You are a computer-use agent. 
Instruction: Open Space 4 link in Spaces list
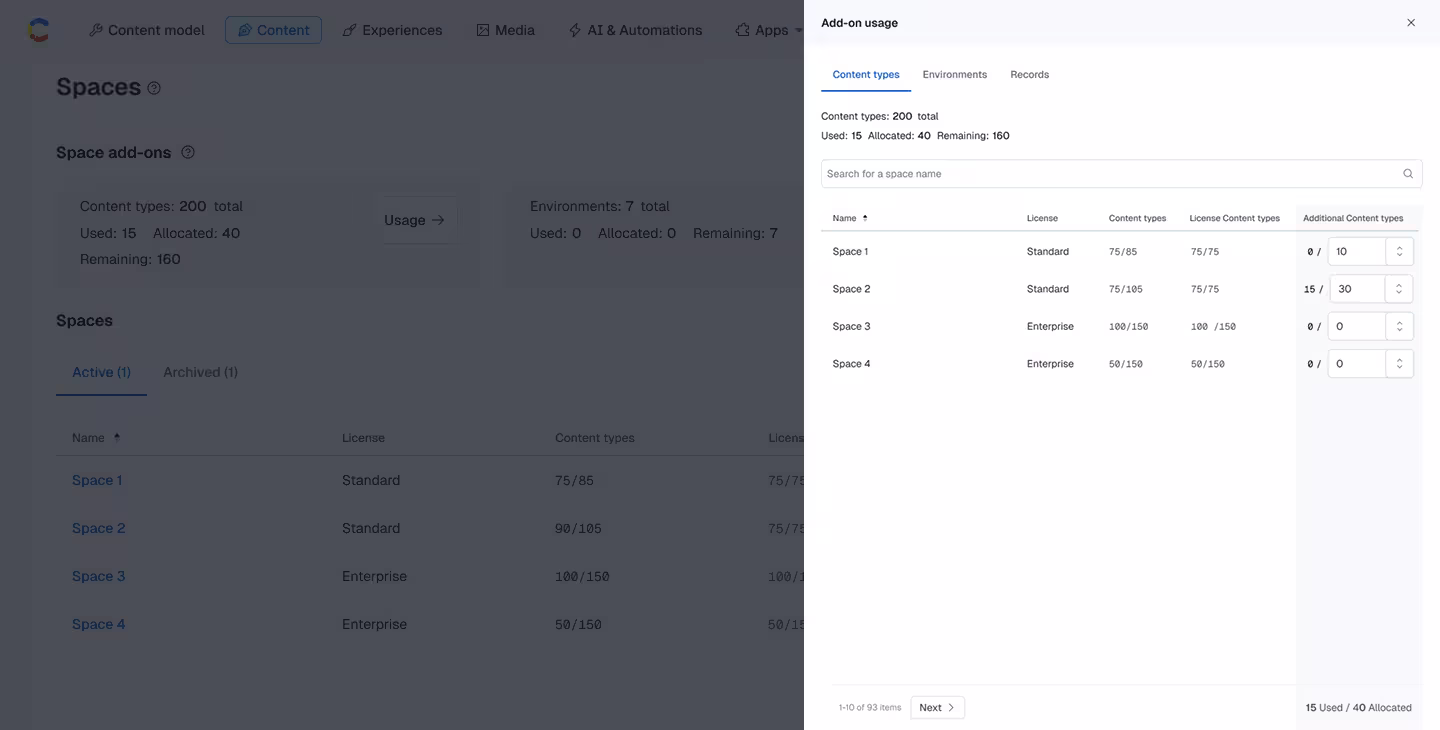pyautogui.click(x=99, y=624)
